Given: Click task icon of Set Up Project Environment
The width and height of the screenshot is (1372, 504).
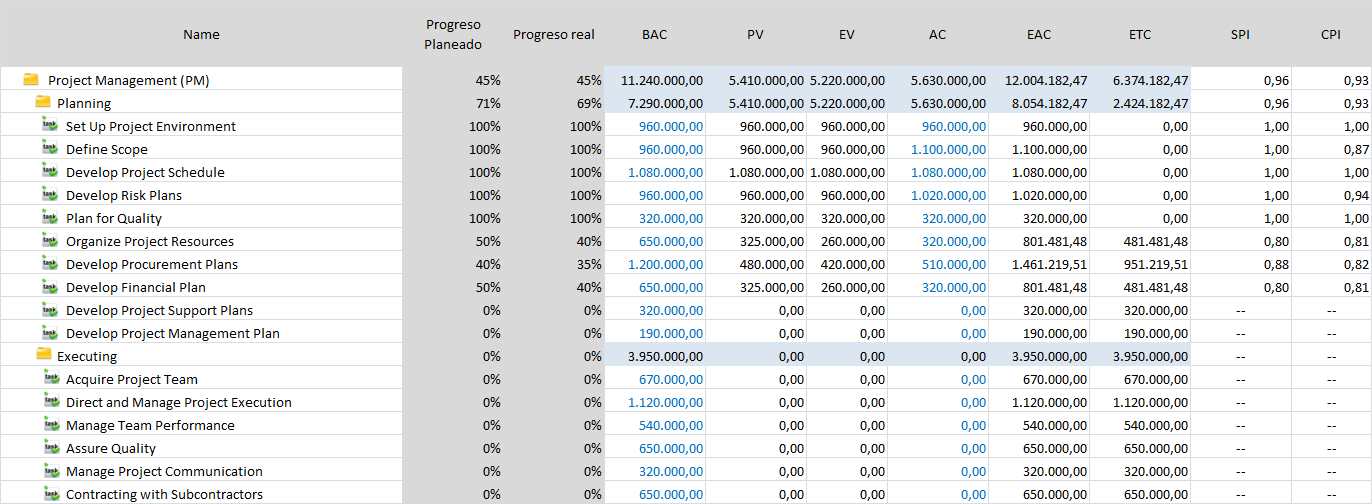Looking at the screenshot, I should click(x=50, y=126).
